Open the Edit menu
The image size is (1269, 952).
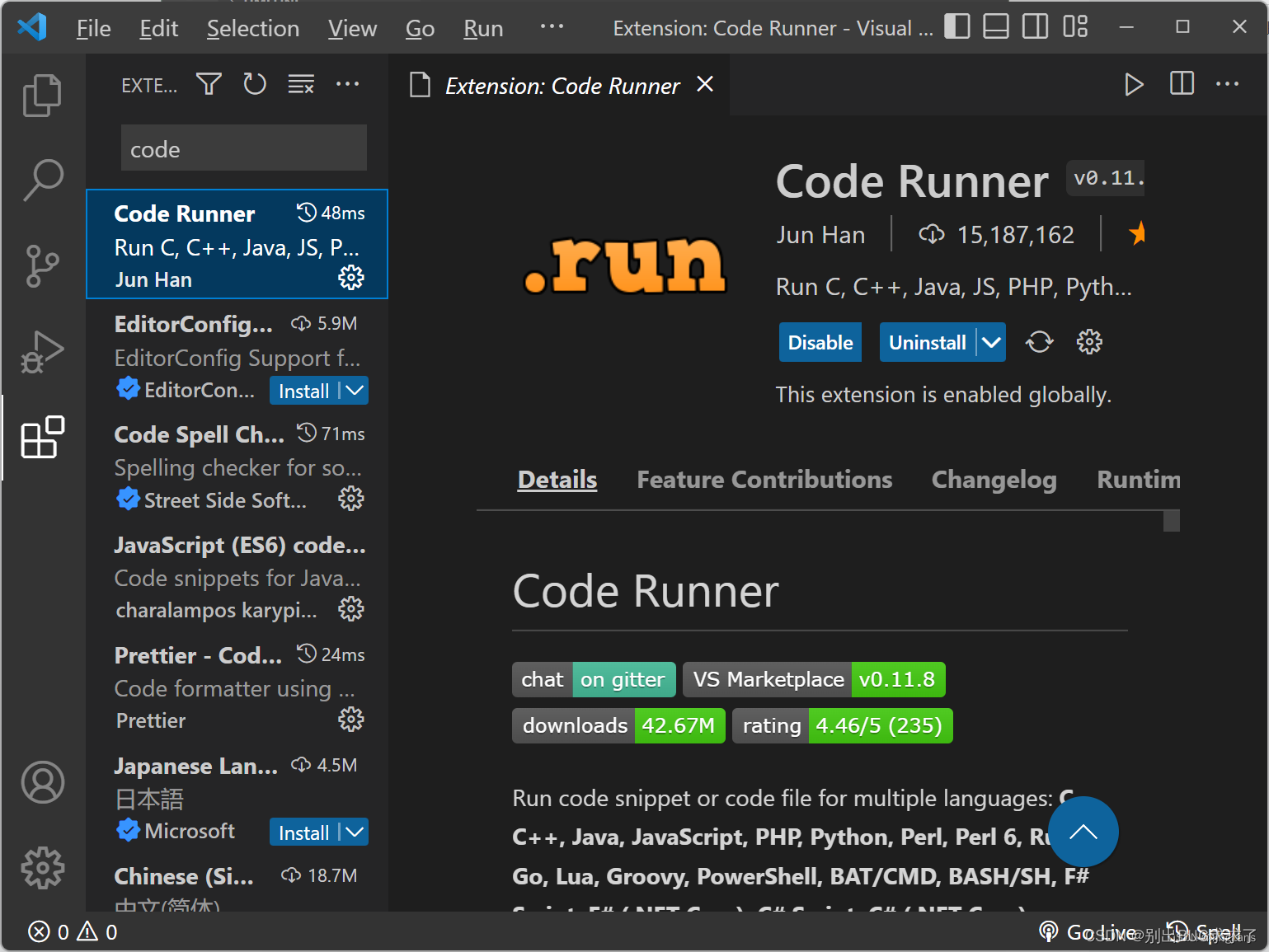(158, 28)
